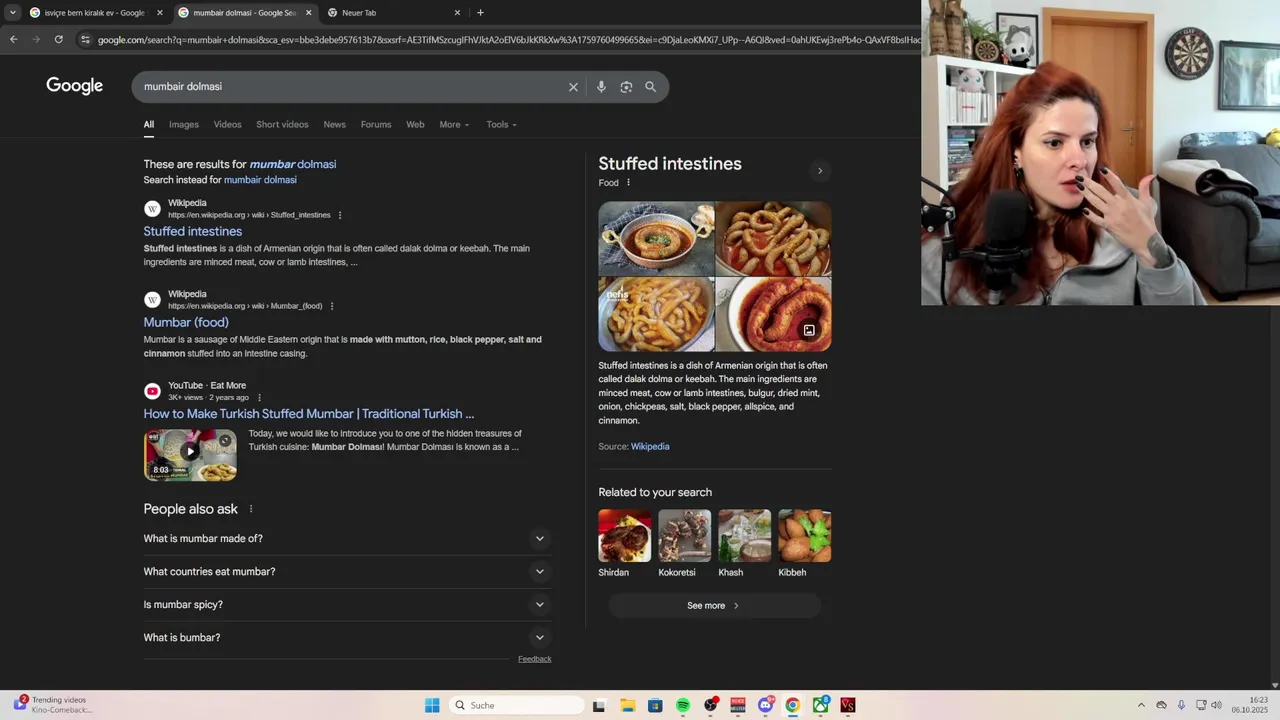
Task: Show hidden system tray icons
Action: (1141, 705)
